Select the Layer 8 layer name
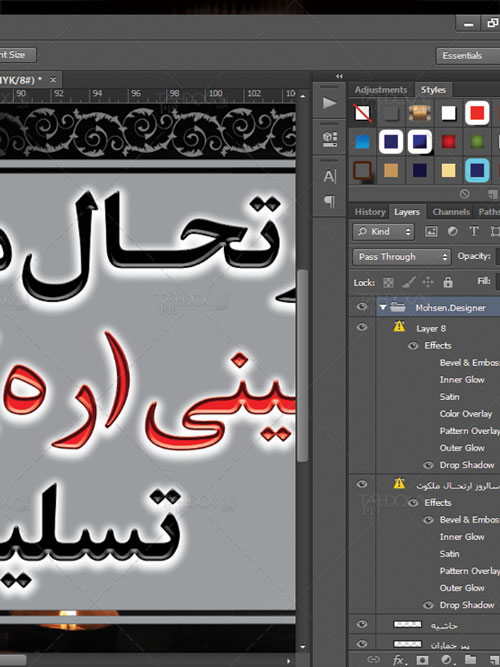500x667 pixels. click(x=431, y=328)
